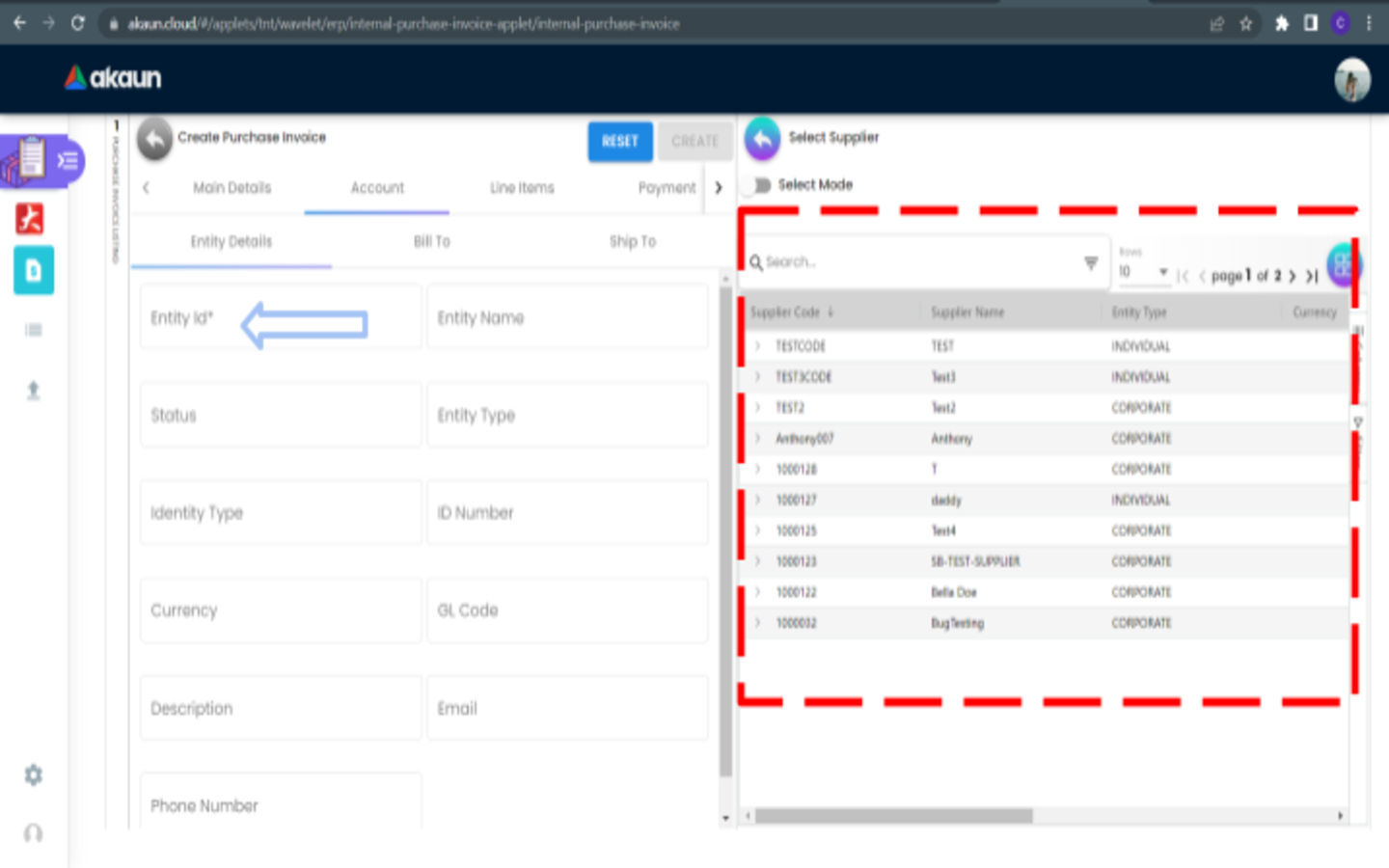This screenshot has width=1389, height=868.
Task: Bookmark this page with the star icon
Action: click(1246, 23)
